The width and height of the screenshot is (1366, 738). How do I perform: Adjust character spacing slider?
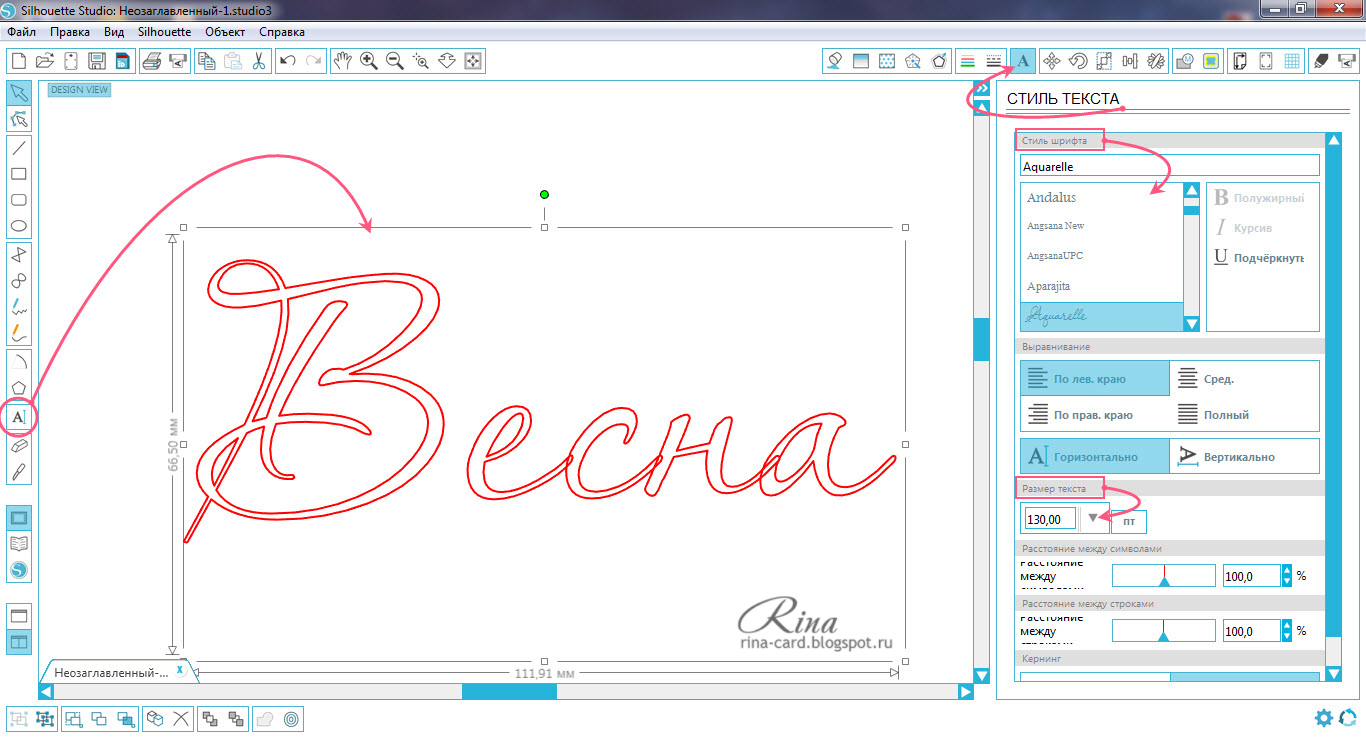click(x=1164, y=575)
